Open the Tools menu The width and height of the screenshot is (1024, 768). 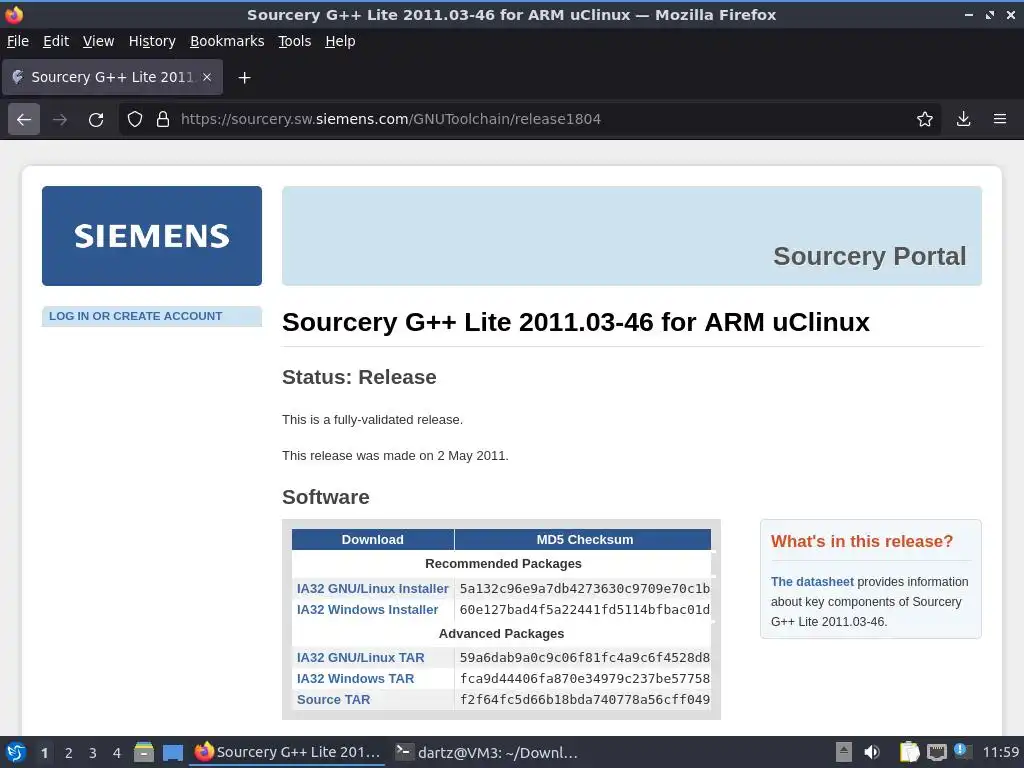pos(295,41)
